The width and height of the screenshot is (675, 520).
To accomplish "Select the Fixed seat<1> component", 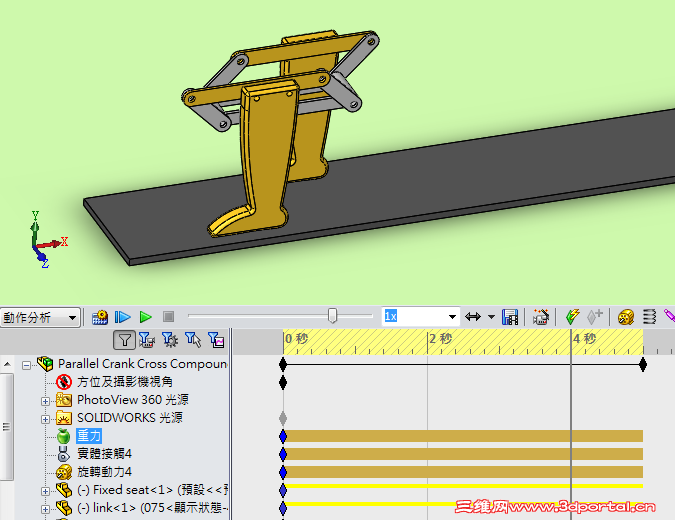I will pyautogui.click(x=152, y=490).
